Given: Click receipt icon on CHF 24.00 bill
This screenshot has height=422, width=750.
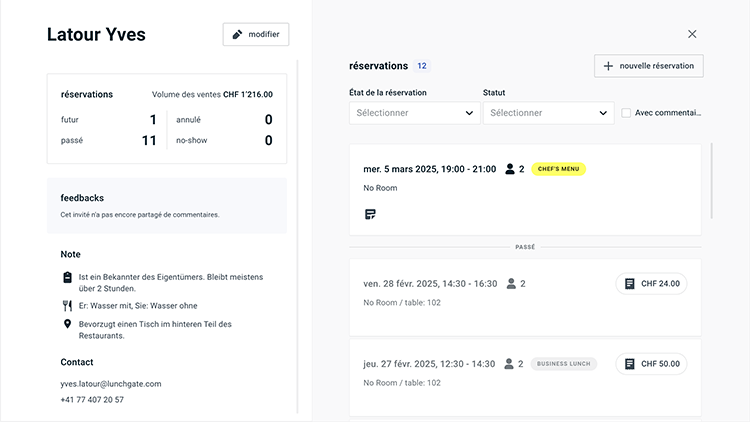Looking at the screenshot, I should pyautogui.click(x=629, y=284).
